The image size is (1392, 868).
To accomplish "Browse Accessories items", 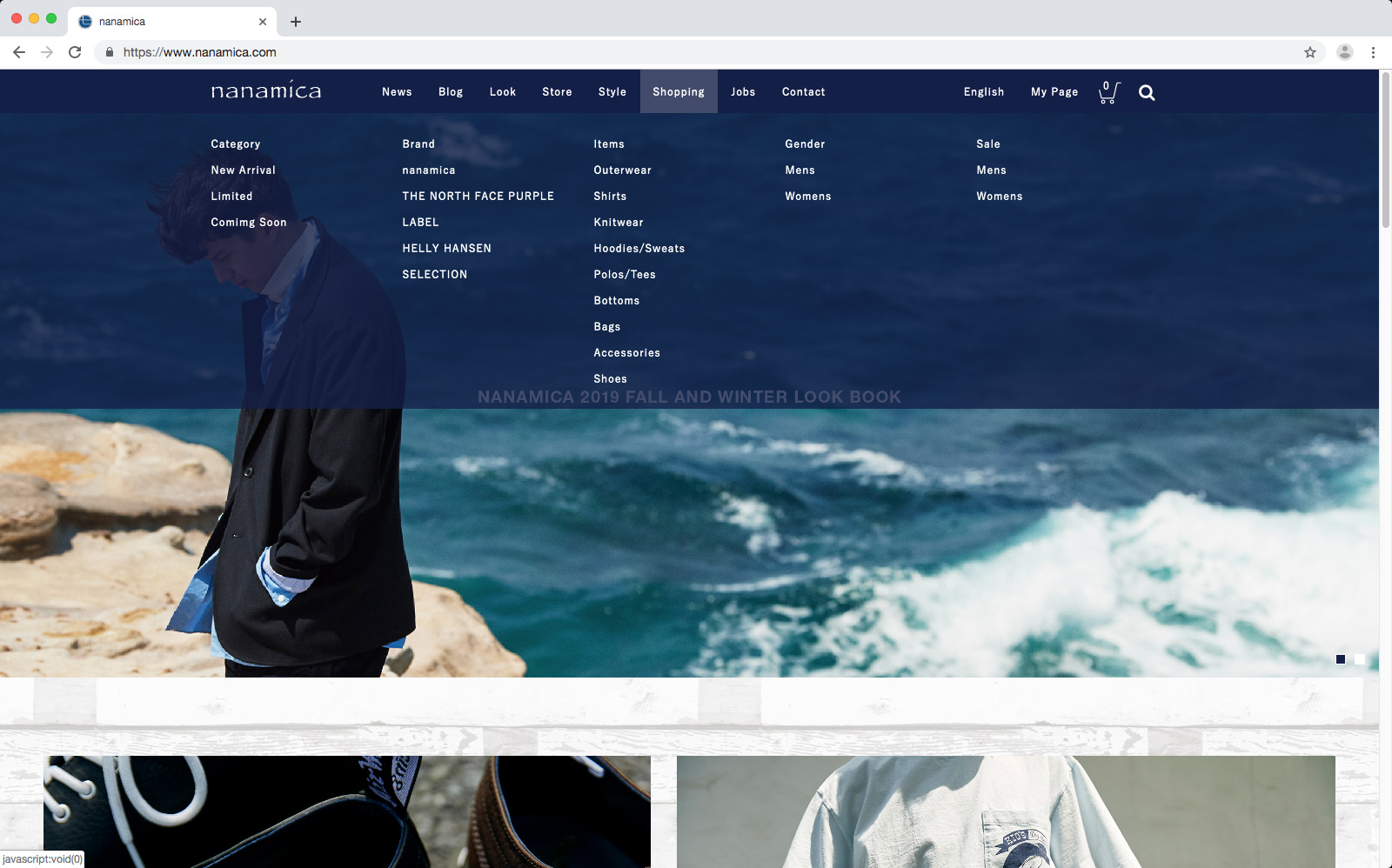I will coord(626,353).
